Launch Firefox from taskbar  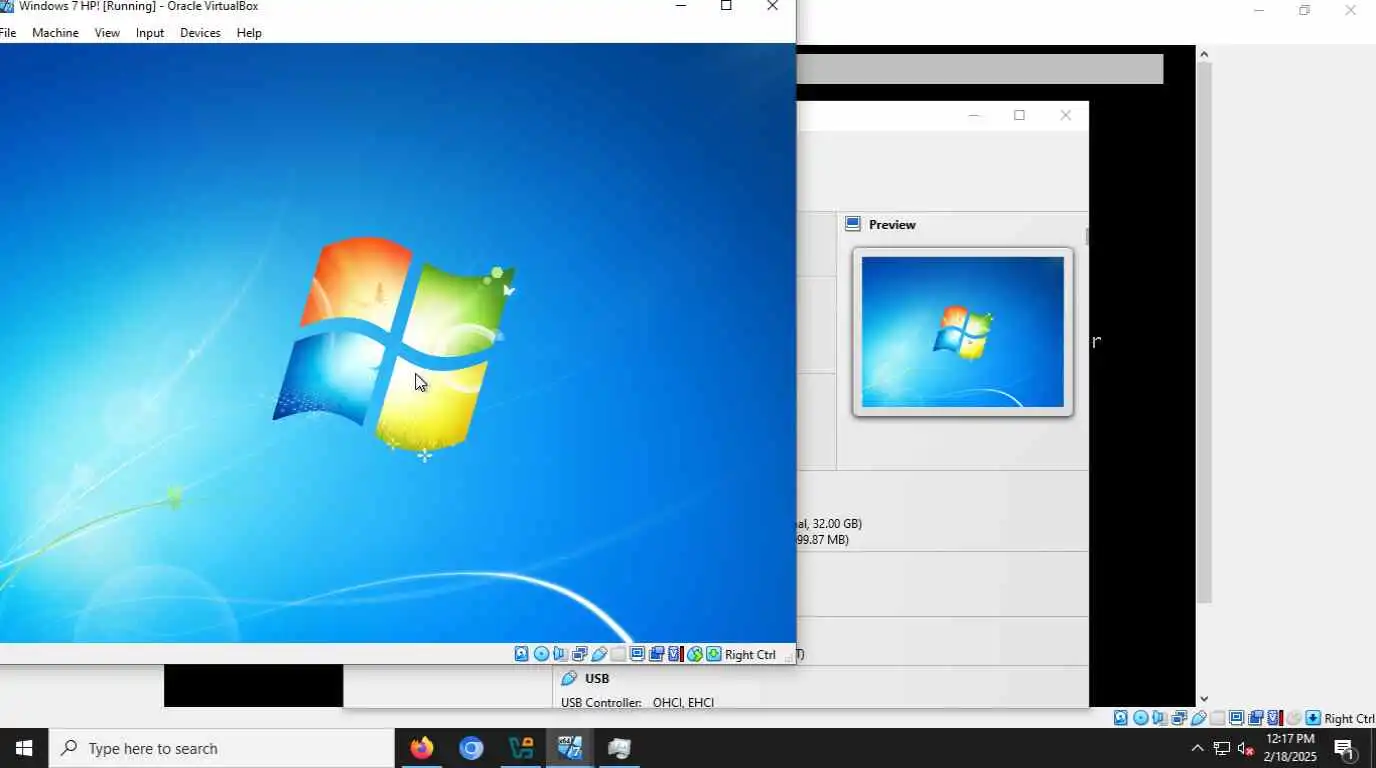422,748
